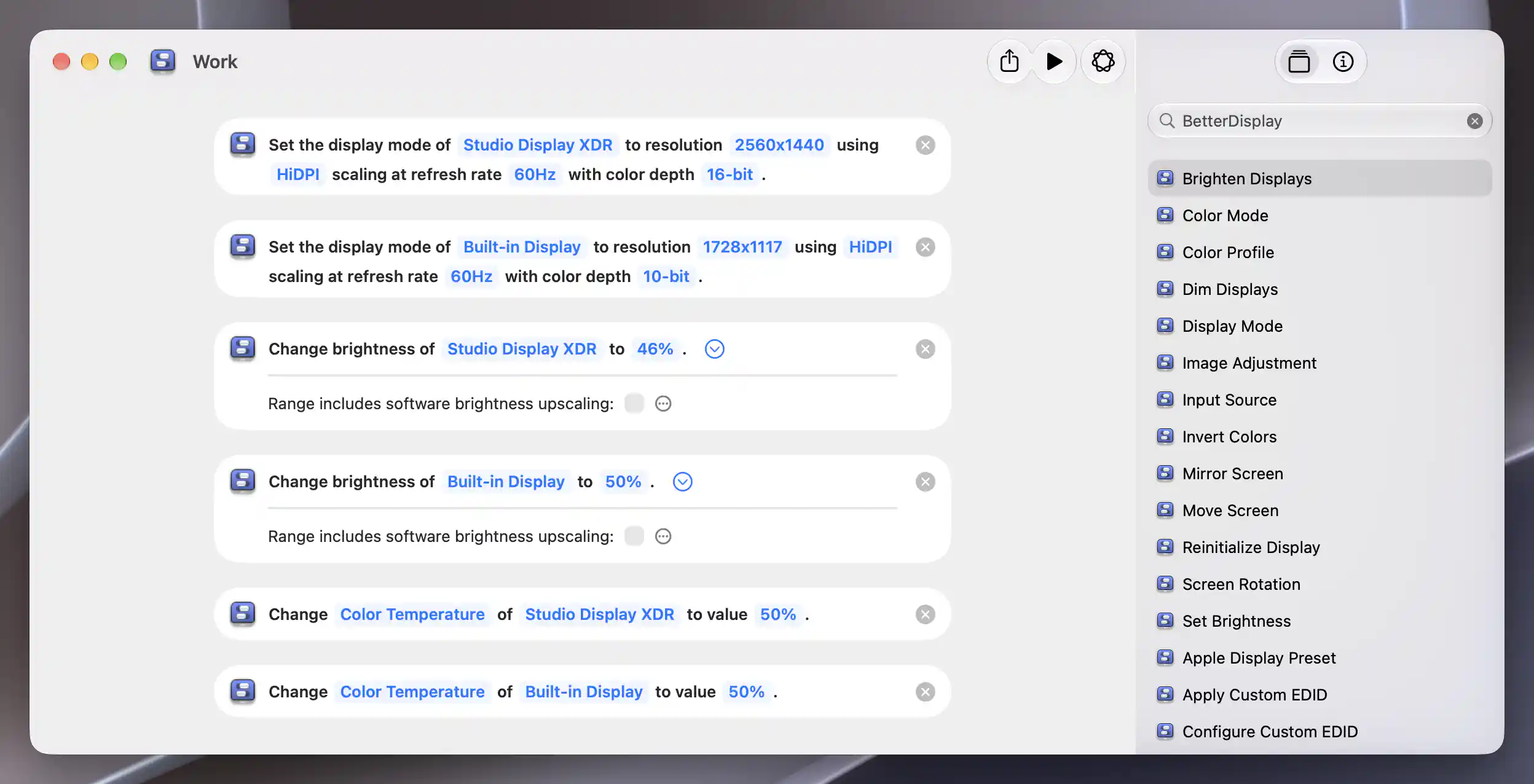Collapse options for Built-in Display brightness
Viewport: 1534px width, 784px height.
click(682, 482)
